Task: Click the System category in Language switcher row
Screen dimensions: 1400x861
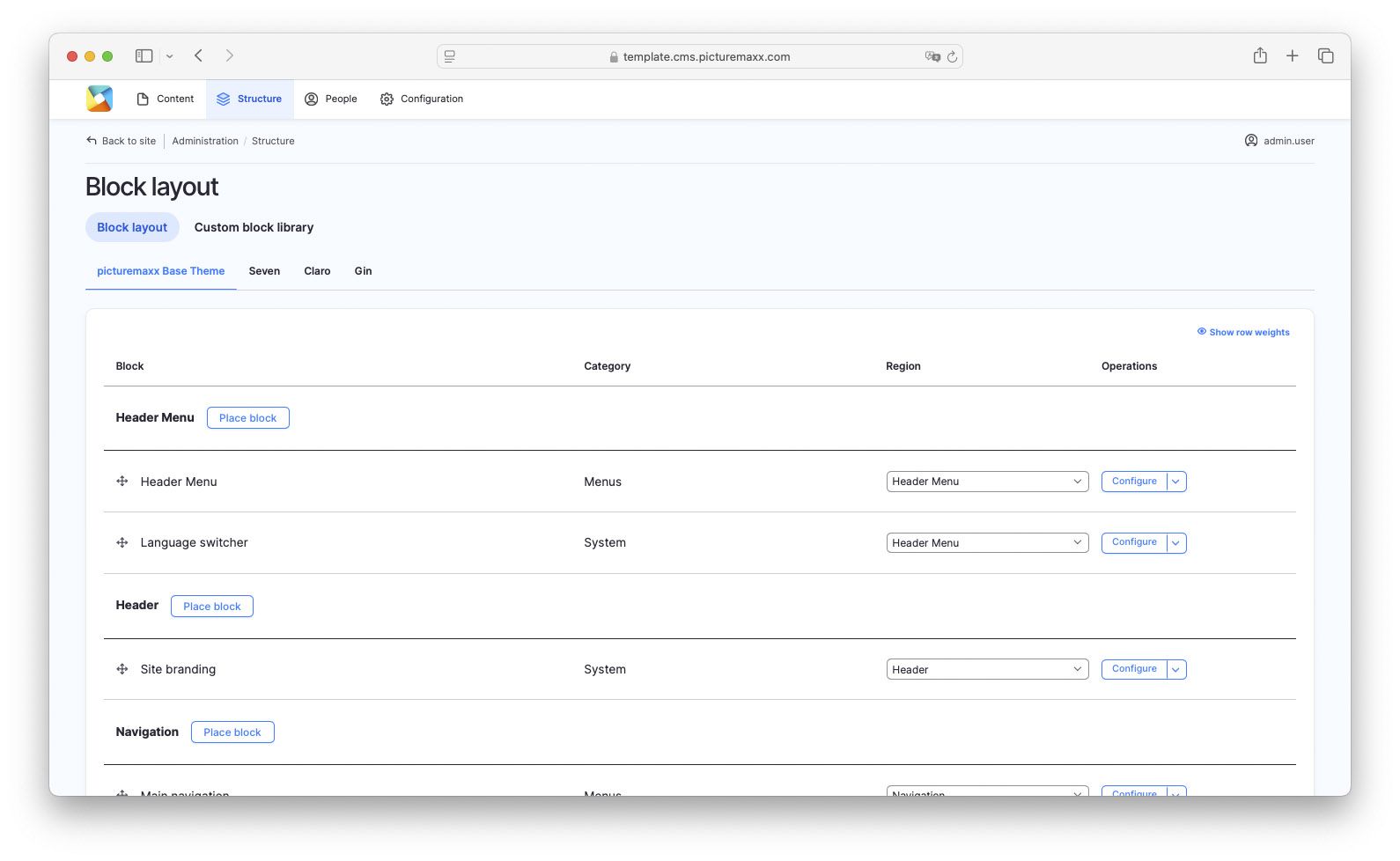Action: pos(605,542)
